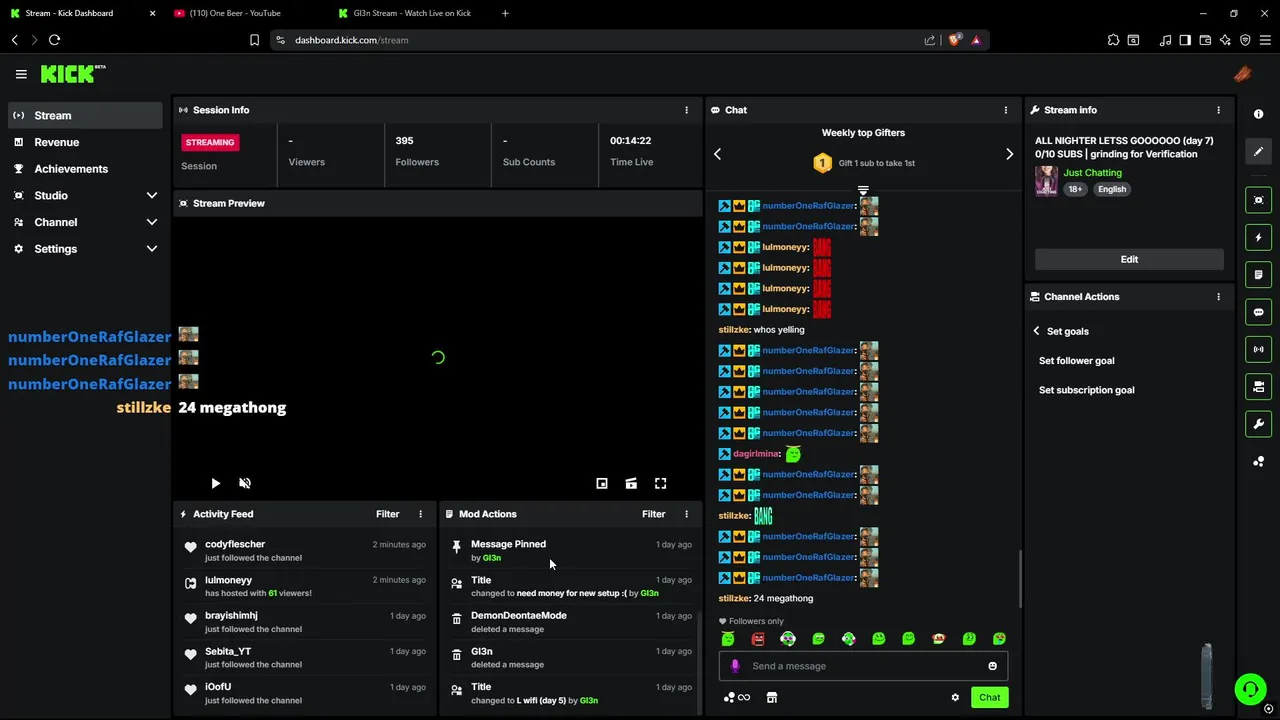Open the green support headset button
The image size is (1280, 720).
coord(1249,689)
